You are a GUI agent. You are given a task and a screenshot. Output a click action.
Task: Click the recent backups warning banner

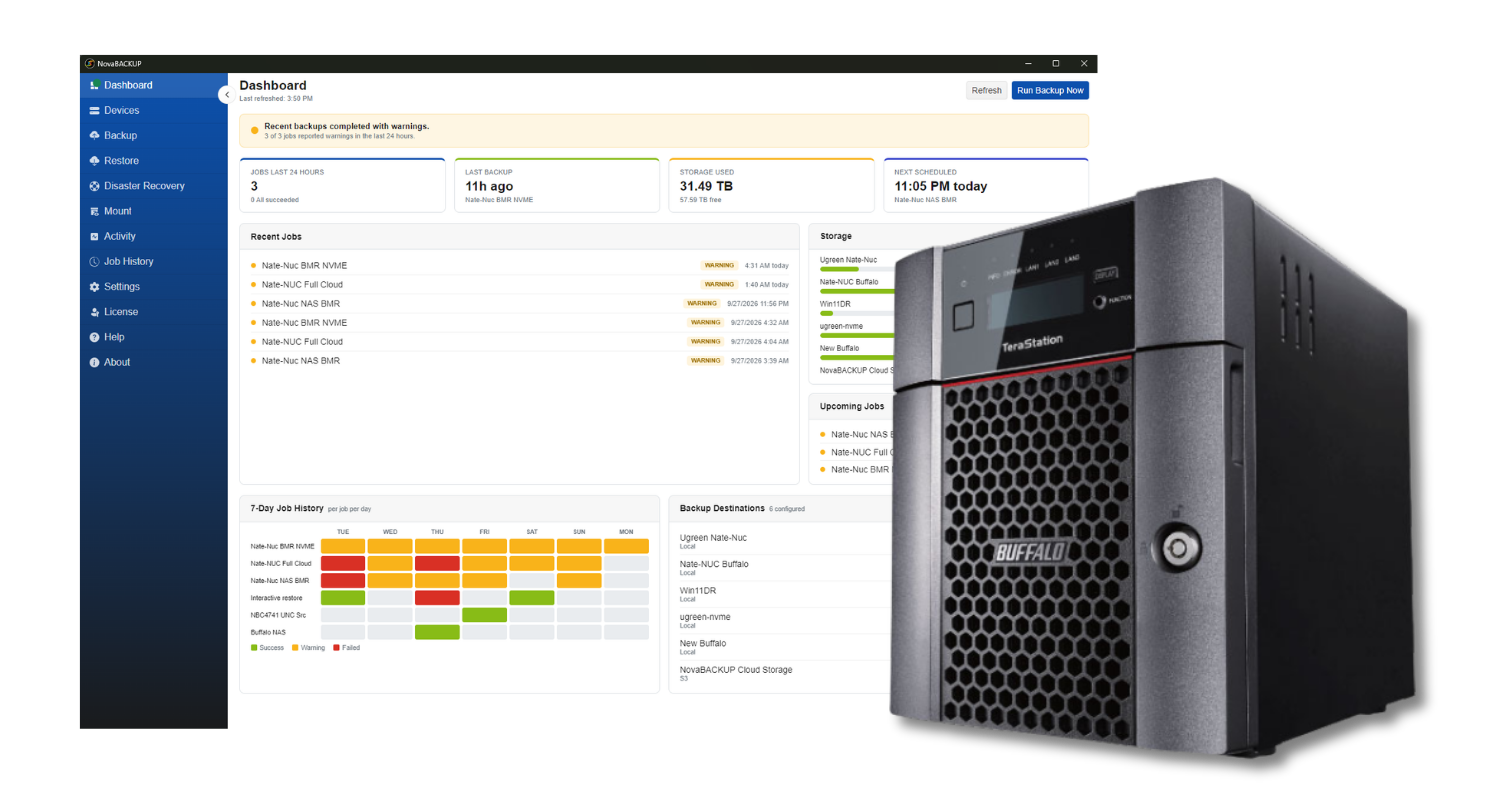pyautogui.click(x=664, y=131)
